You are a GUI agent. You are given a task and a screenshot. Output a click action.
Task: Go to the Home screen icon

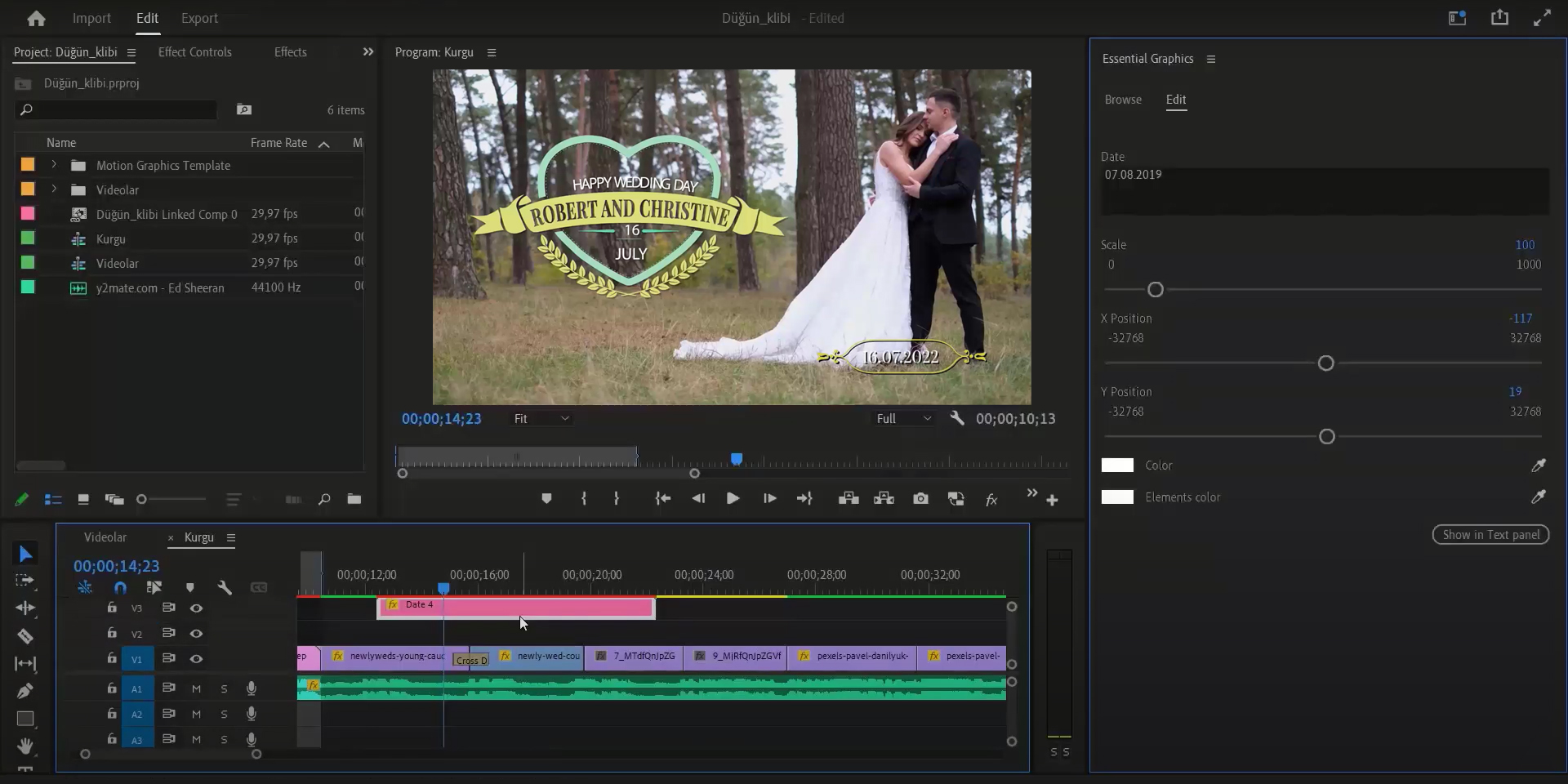tap(36, 18)
